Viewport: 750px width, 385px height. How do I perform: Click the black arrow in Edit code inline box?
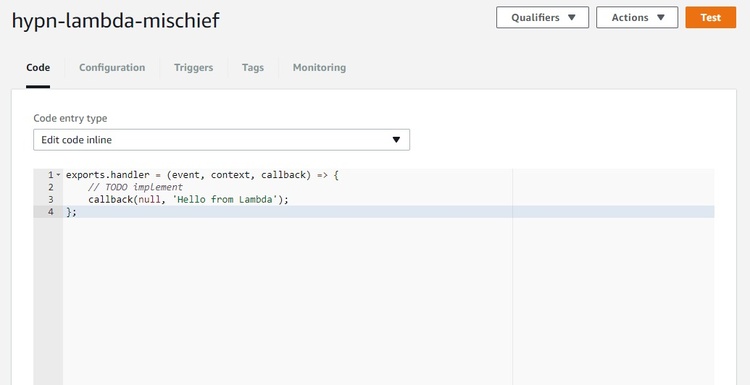click(396, 140)
